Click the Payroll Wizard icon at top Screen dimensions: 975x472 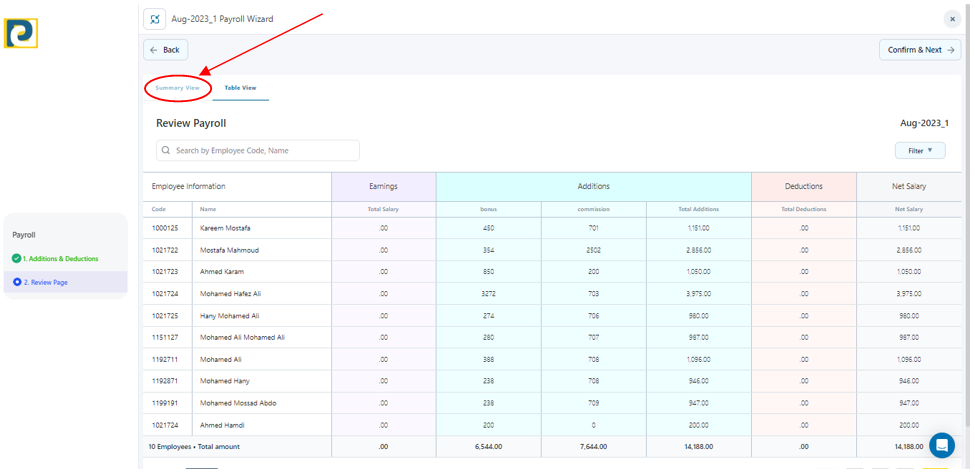(x=155, y=19)
